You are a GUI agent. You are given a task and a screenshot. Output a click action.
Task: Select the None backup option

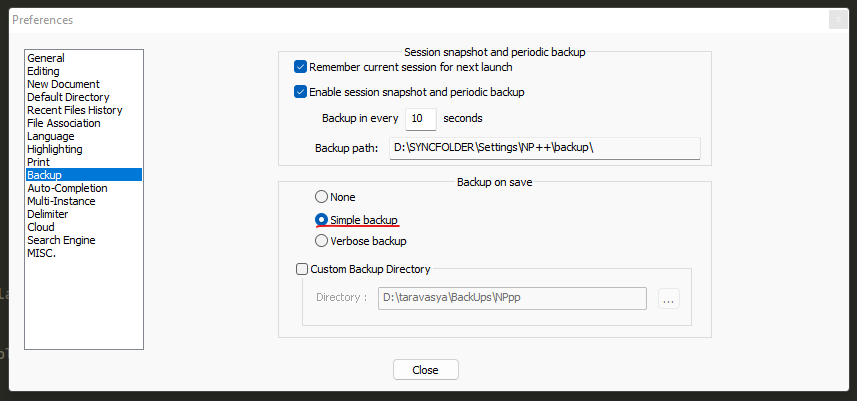(x=321, y=197)
